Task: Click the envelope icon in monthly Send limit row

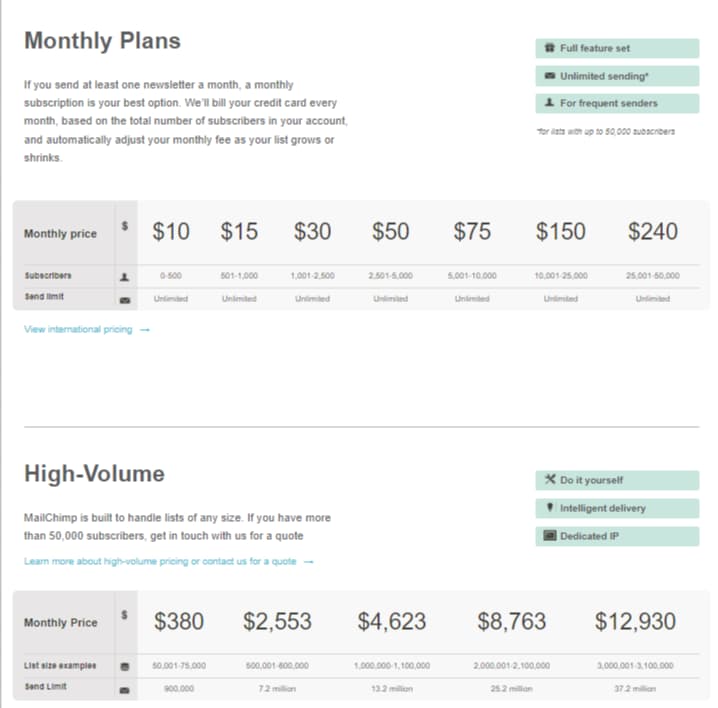Action: 125,298
